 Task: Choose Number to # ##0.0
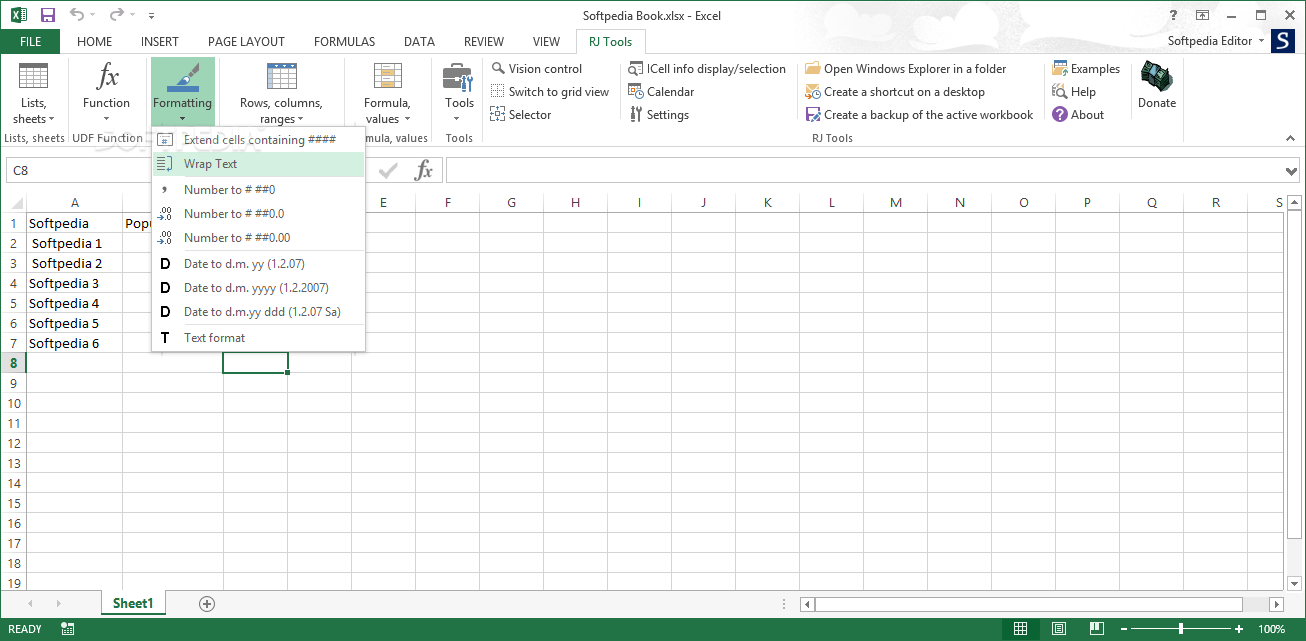tap(258, 214)
